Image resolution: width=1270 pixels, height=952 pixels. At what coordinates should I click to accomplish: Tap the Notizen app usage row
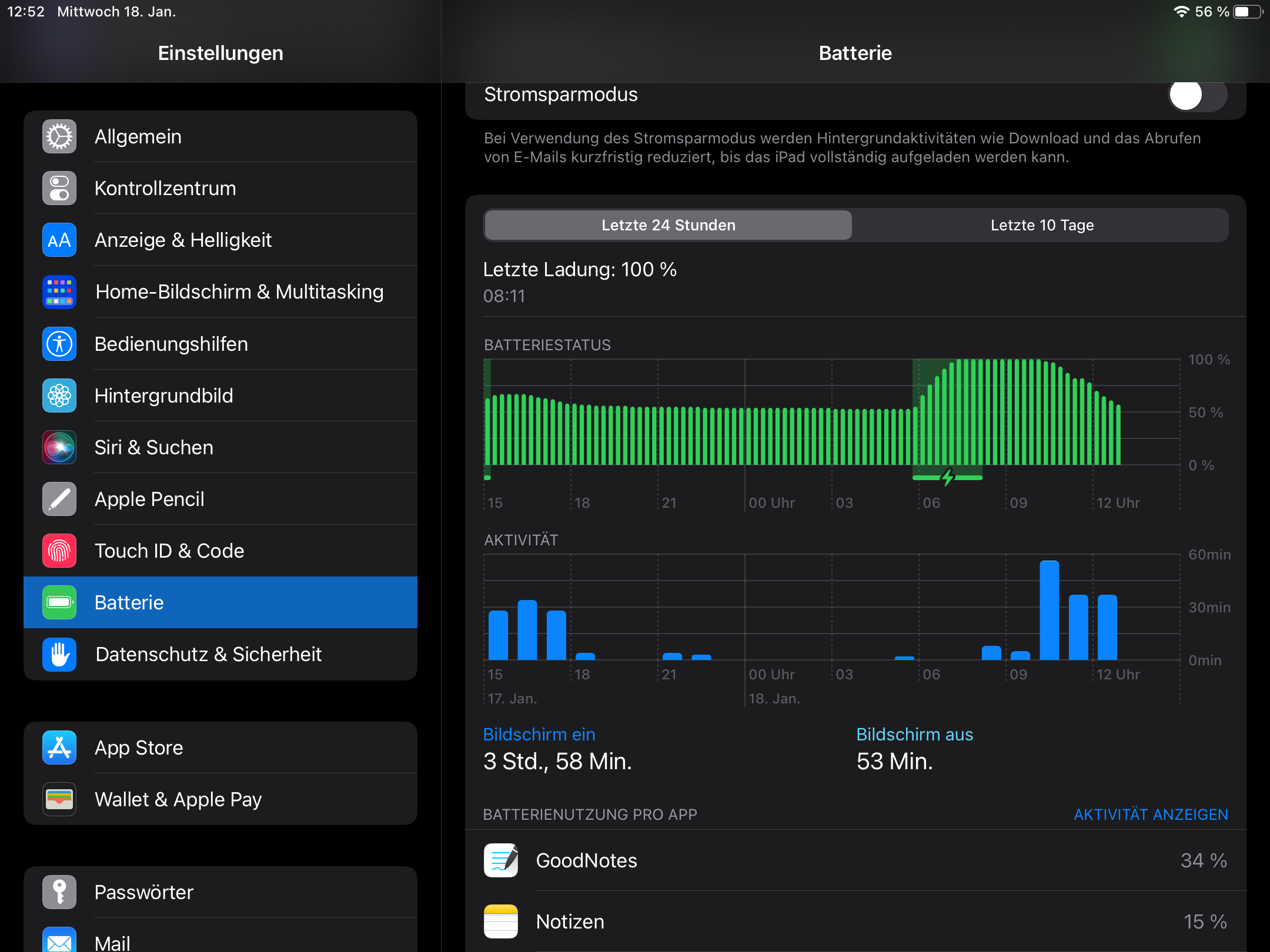(x=855, y=921)
